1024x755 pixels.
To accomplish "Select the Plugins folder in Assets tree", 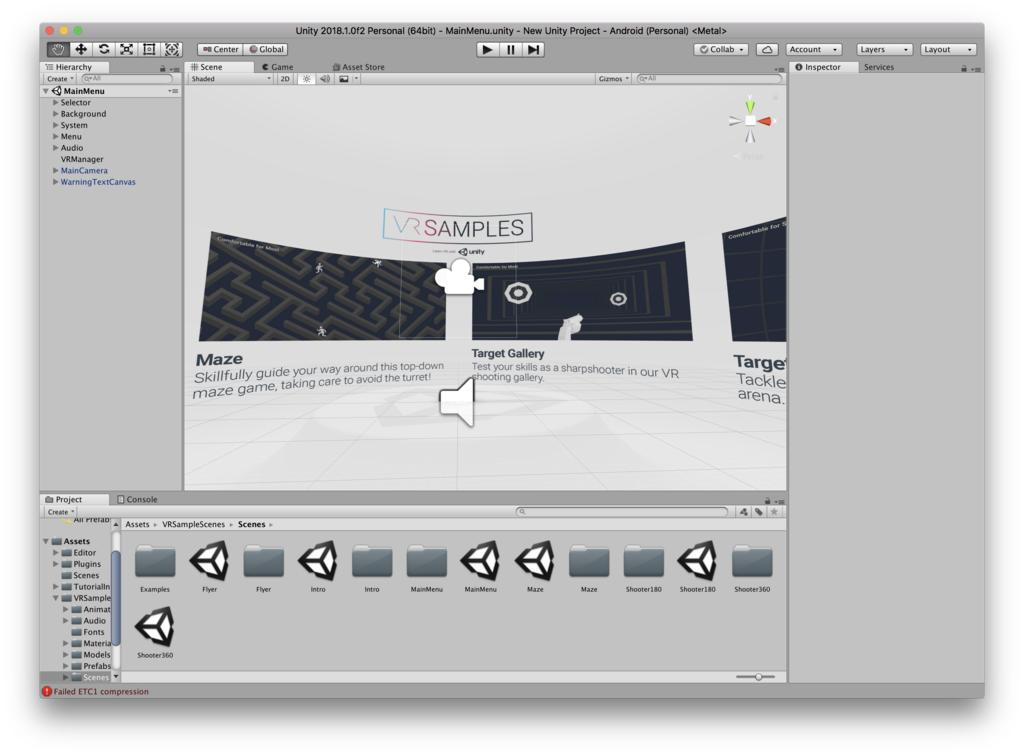I will coord(87,564).
